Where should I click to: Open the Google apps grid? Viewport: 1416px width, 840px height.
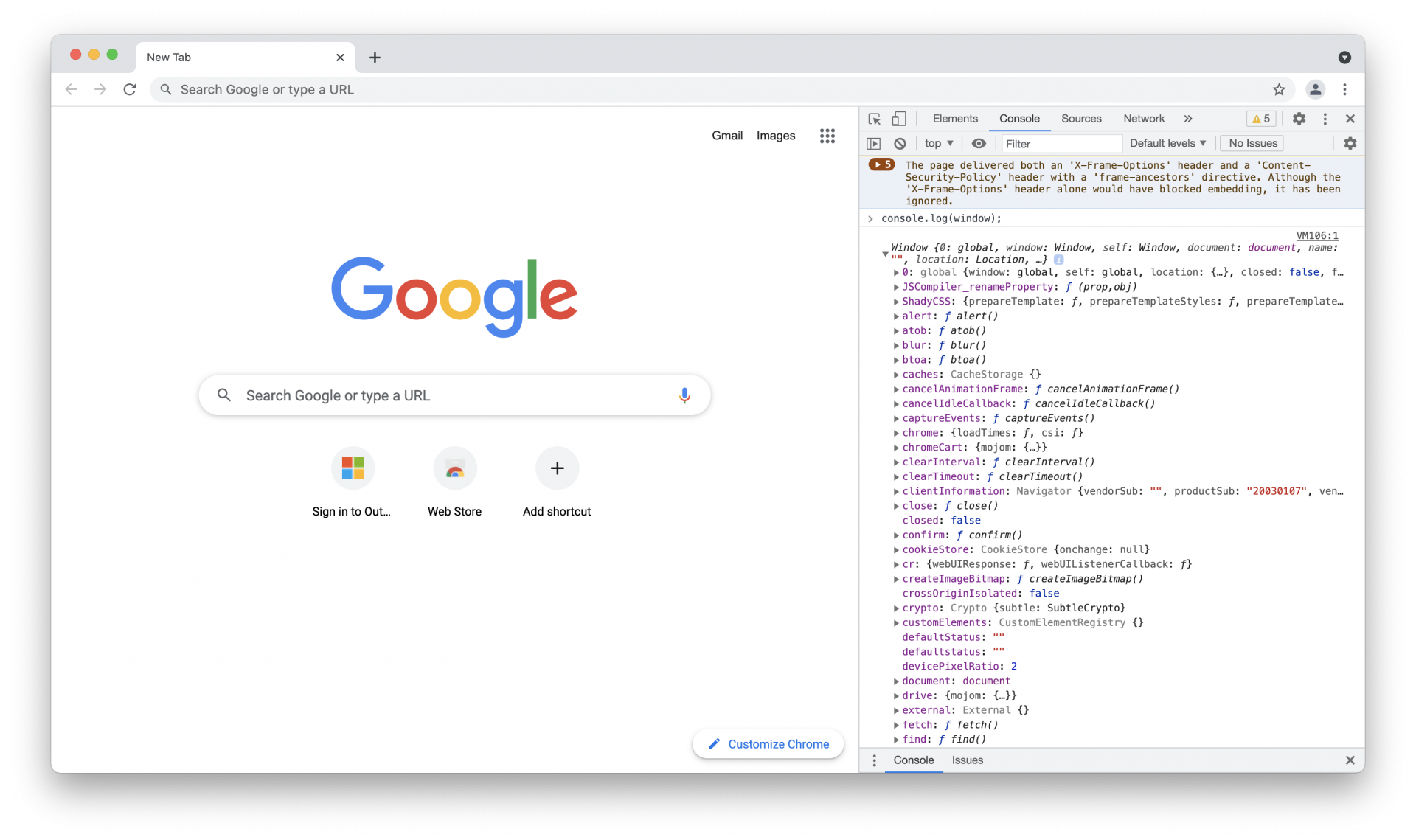coord(827,136)
